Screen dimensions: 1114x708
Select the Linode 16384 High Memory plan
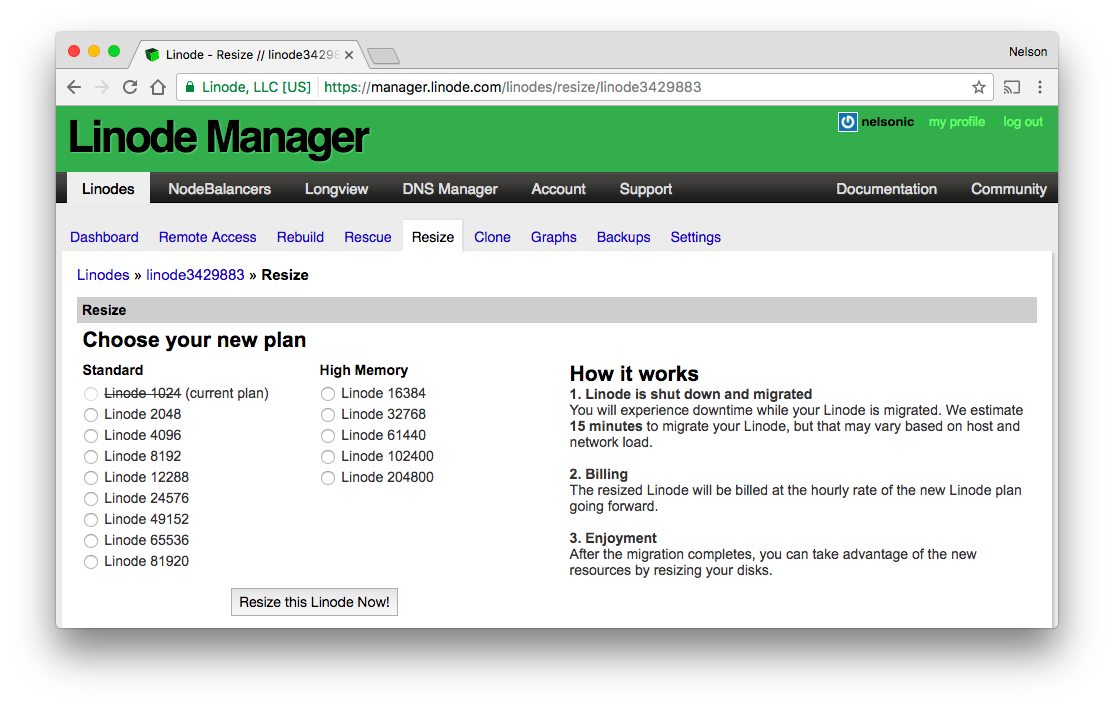click(x=328, y=393)
